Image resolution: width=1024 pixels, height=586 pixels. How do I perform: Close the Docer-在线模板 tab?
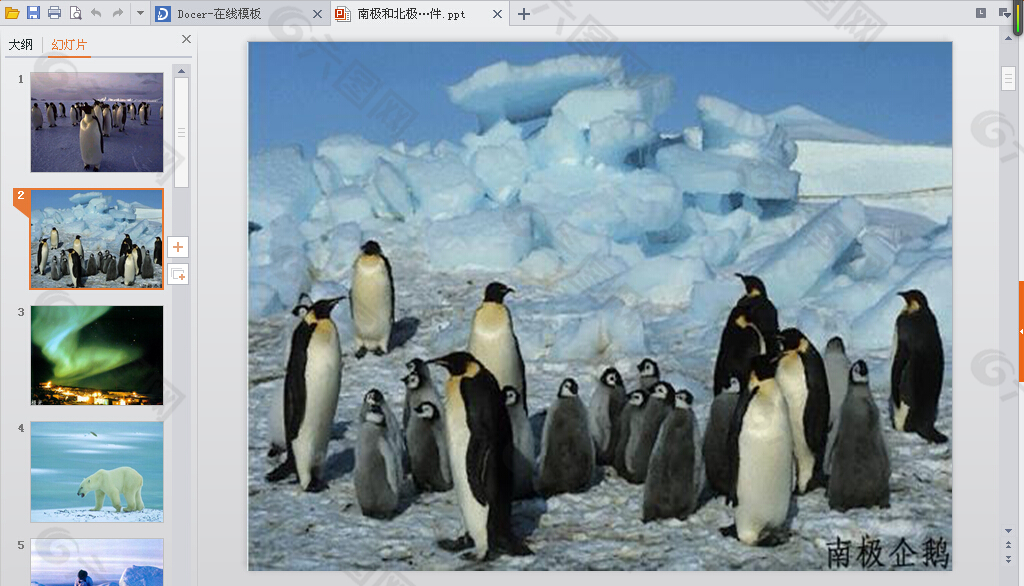click(x=317, y=14)
